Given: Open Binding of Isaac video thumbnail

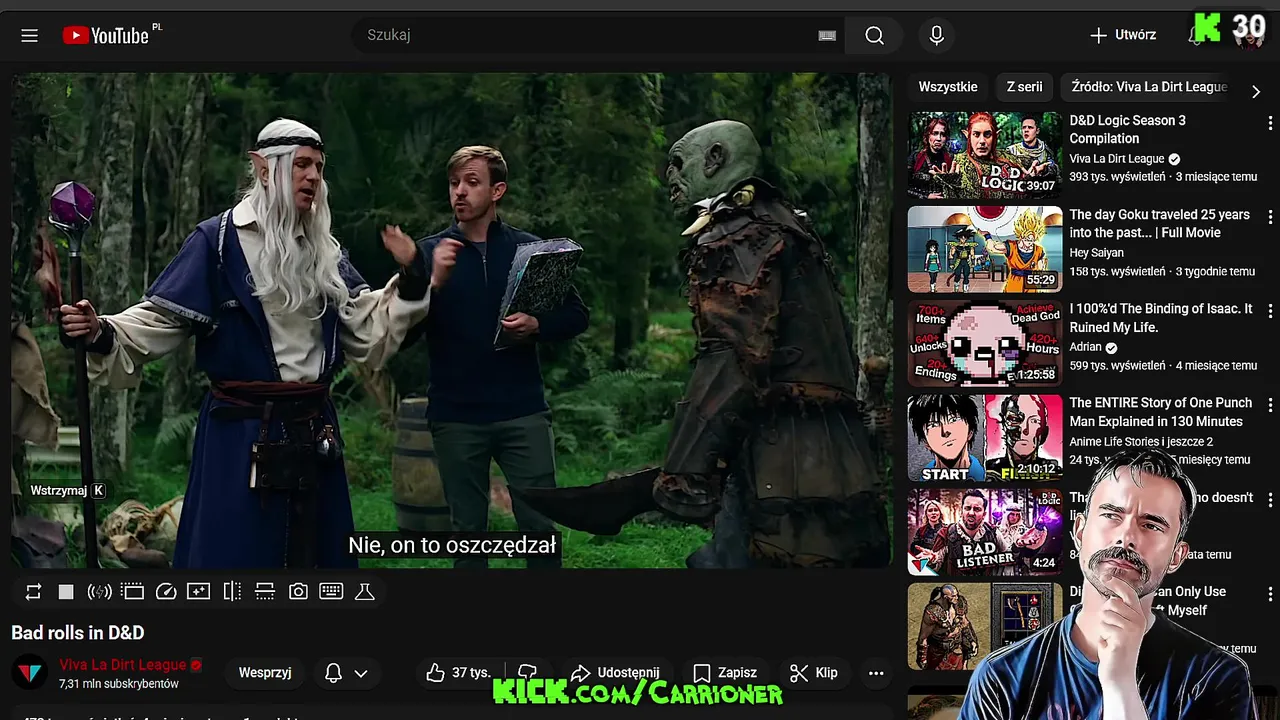Looking at the screenshot, I should [x=985, y=343].
